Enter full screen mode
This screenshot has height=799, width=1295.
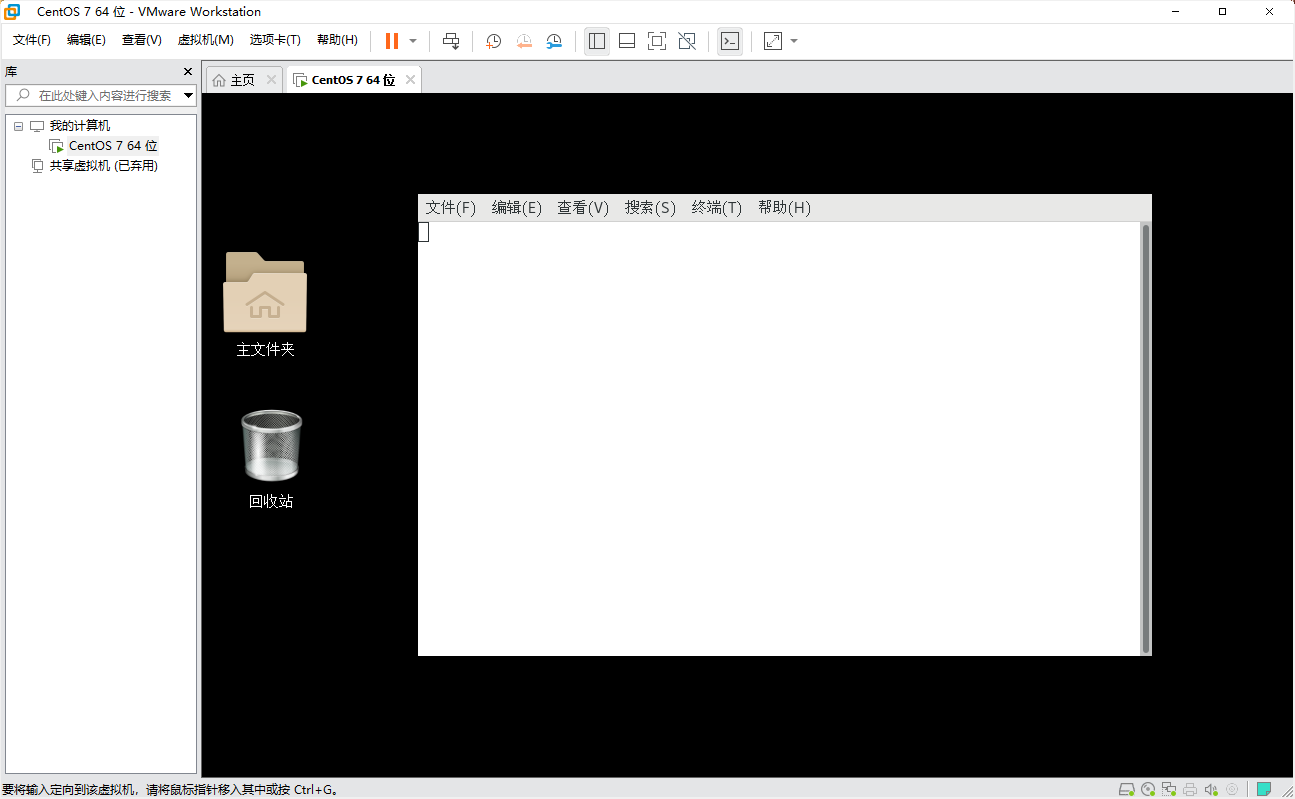coord(657,41)
